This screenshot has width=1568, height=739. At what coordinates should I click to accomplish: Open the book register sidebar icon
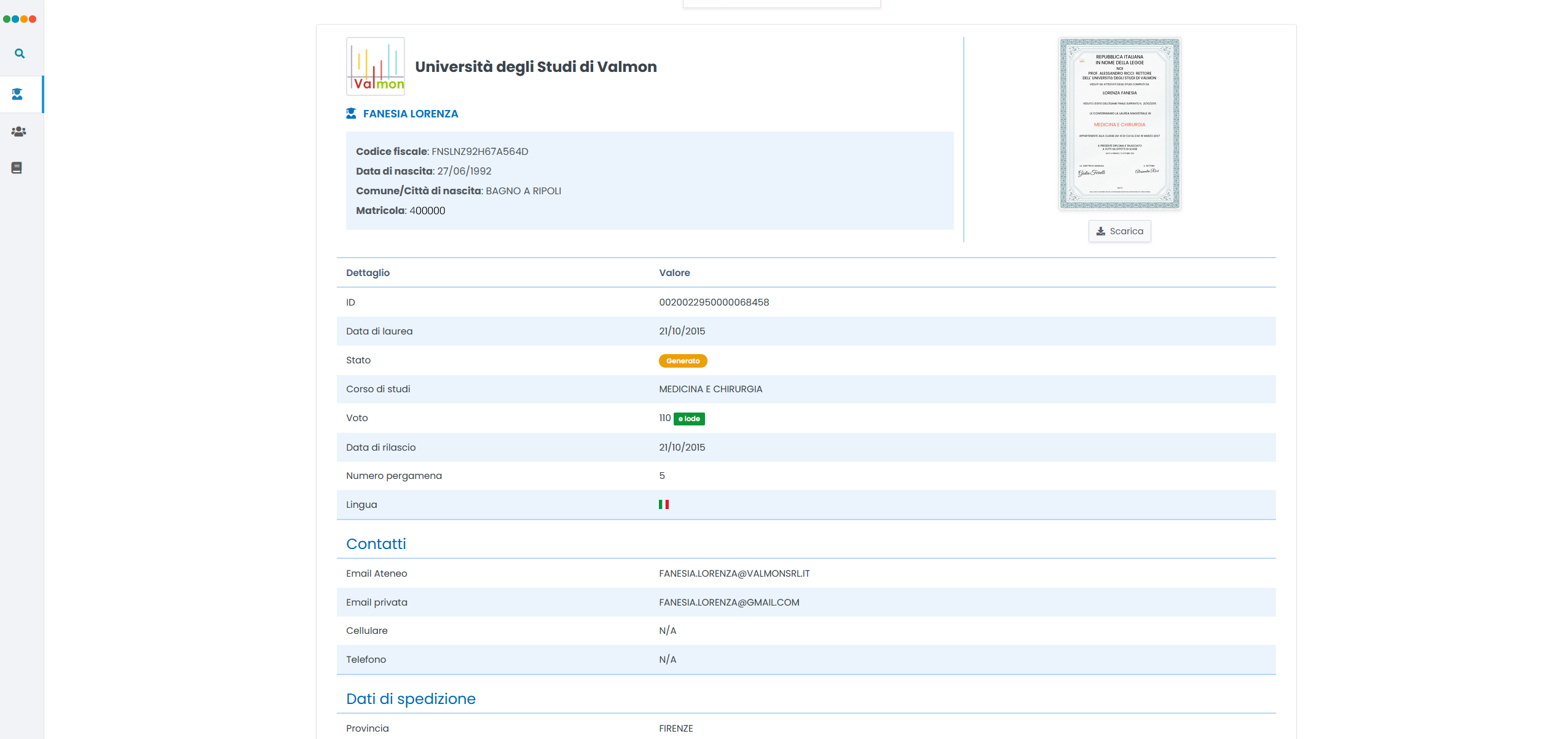coord(17,168)
